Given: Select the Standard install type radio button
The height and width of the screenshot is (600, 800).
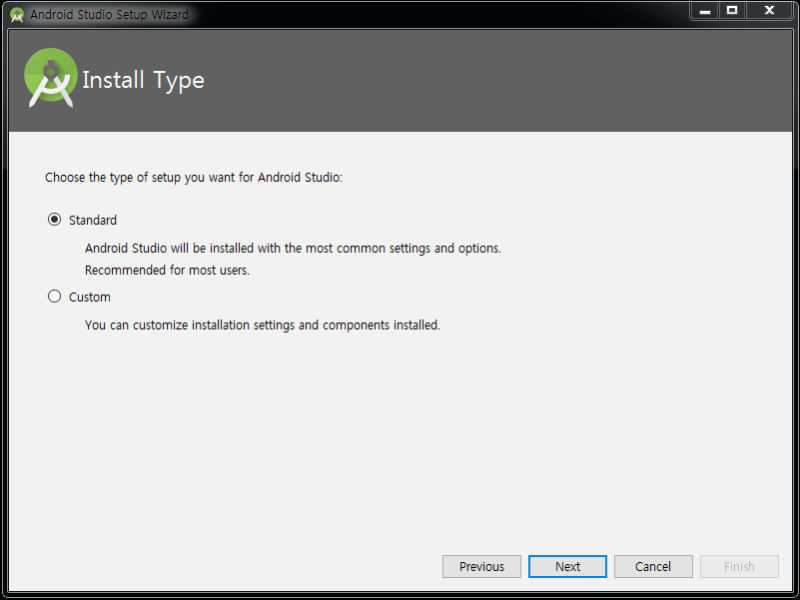Looking at the screenshot, I should tap(55, 220).
